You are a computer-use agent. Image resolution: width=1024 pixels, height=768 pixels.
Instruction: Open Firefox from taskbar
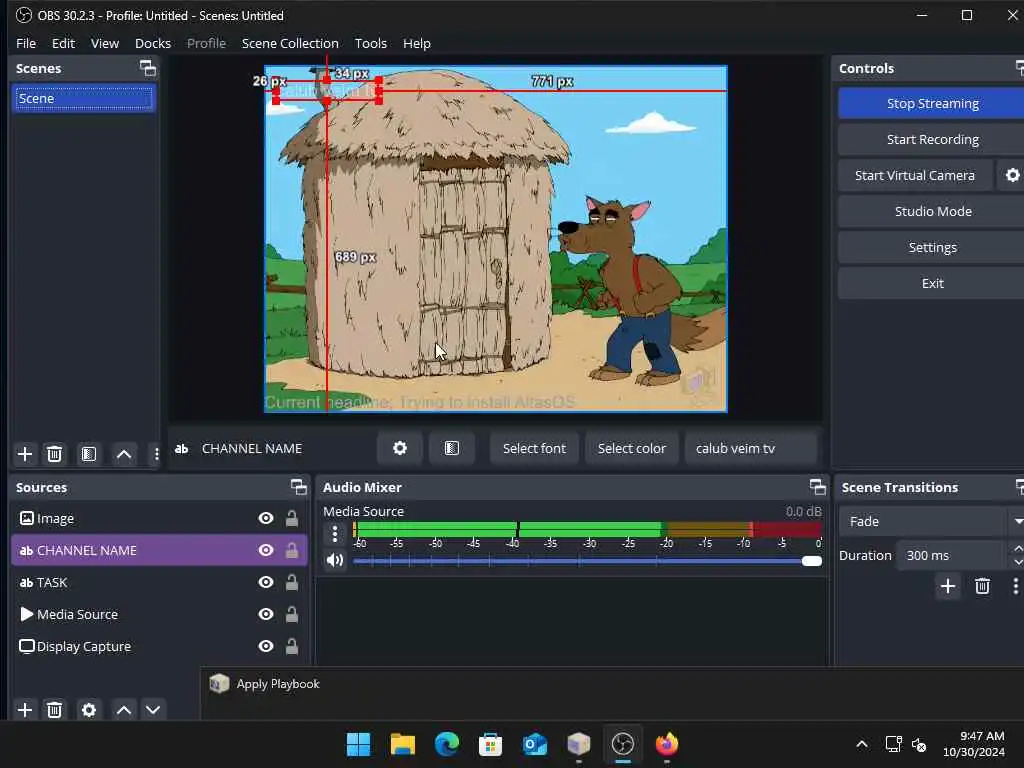667,744
